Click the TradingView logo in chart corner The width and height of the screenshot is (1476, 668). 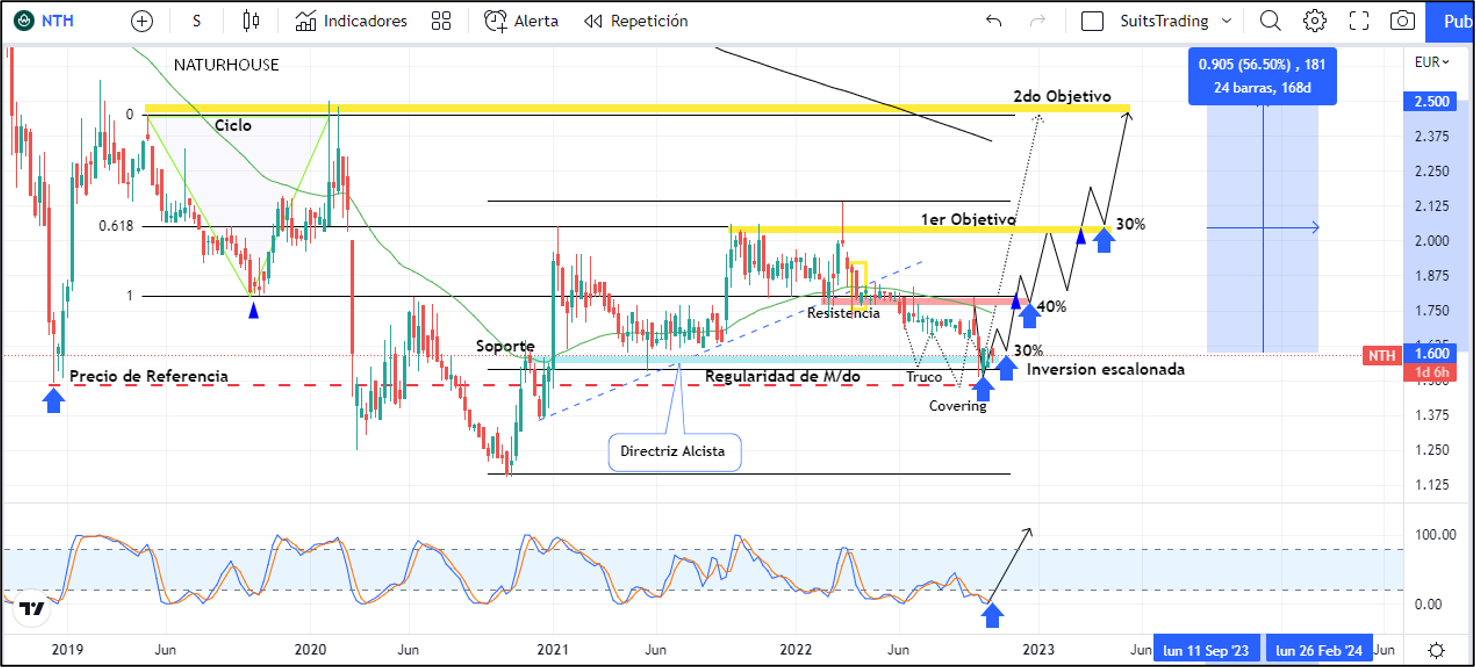tap(32, 608)
